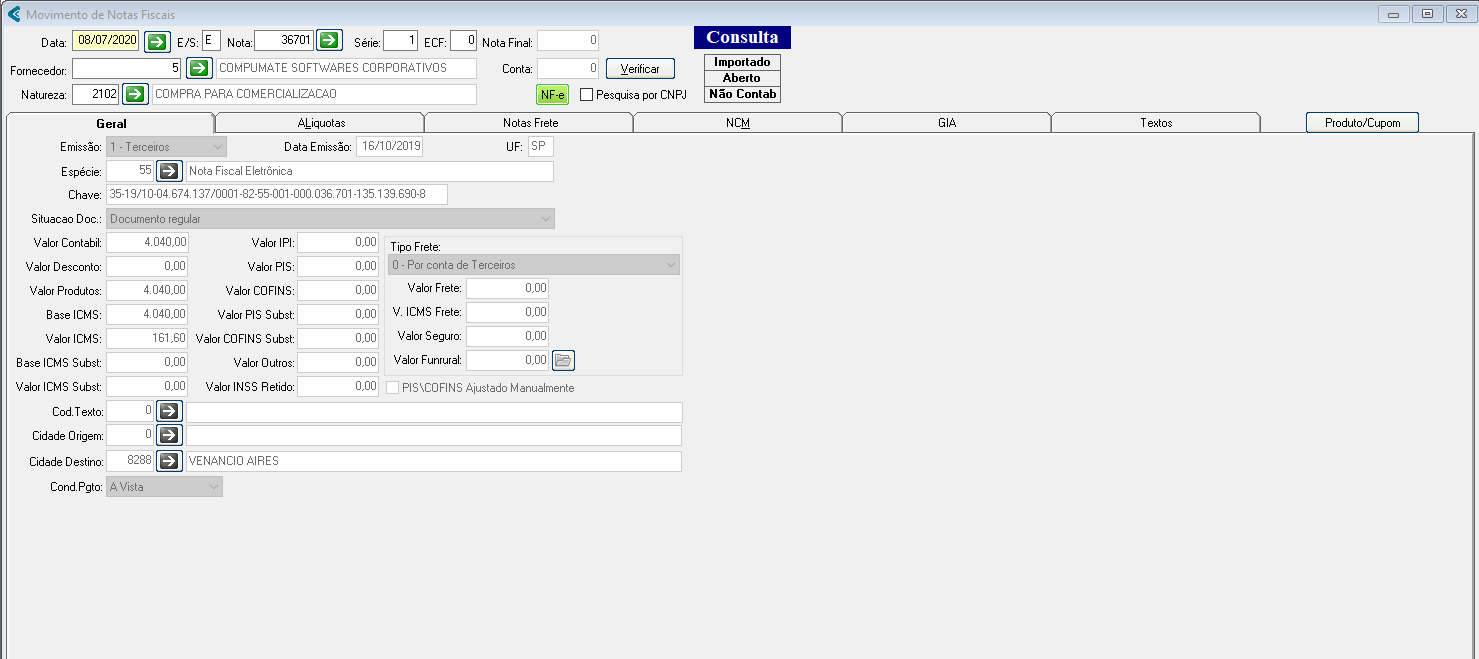Open folder icon next to Valor Funrural
Viewport: 1479px width, 659px height.
[x=563, y=360]
